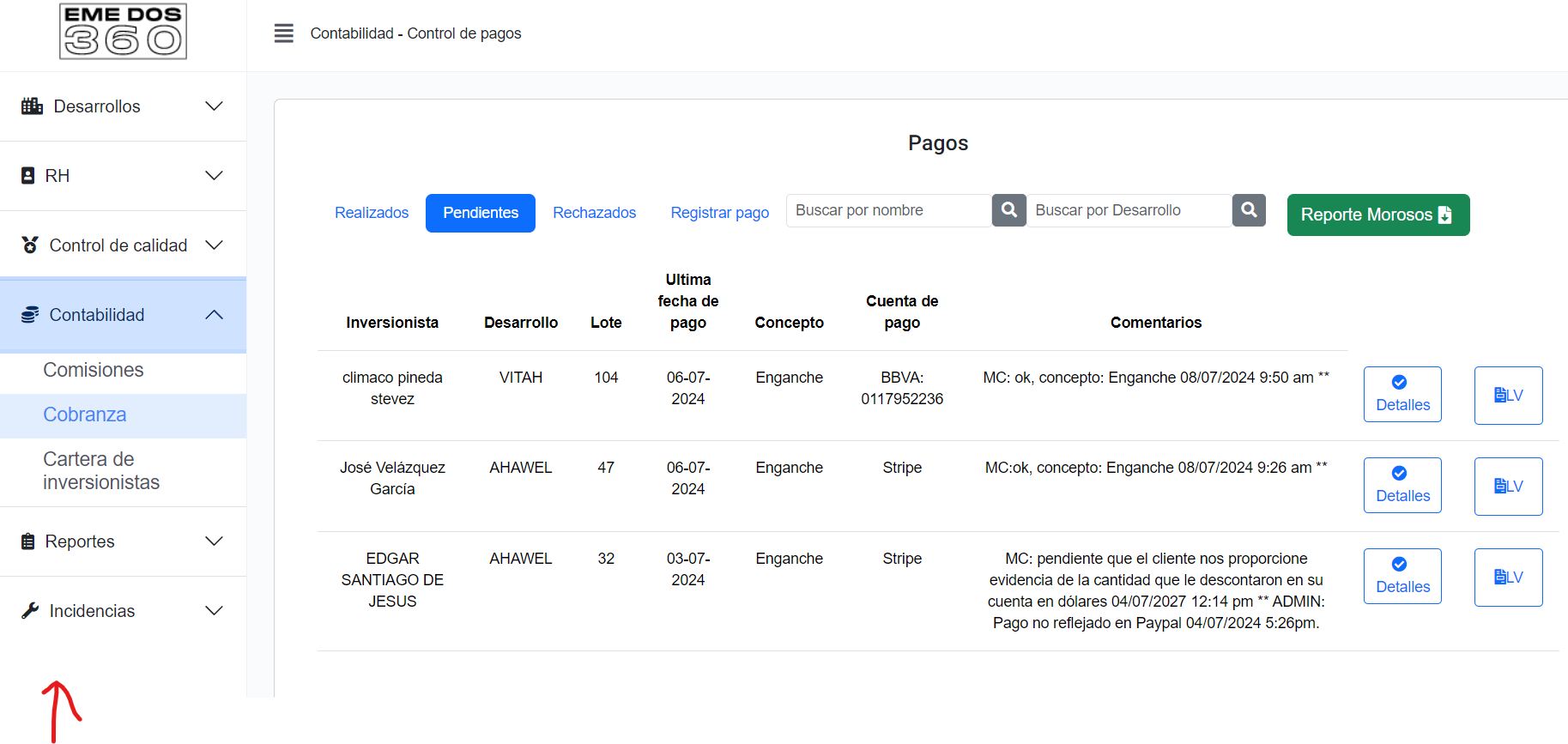
Task: Select Comisiones in the sidebar
Action: (94, 370)
